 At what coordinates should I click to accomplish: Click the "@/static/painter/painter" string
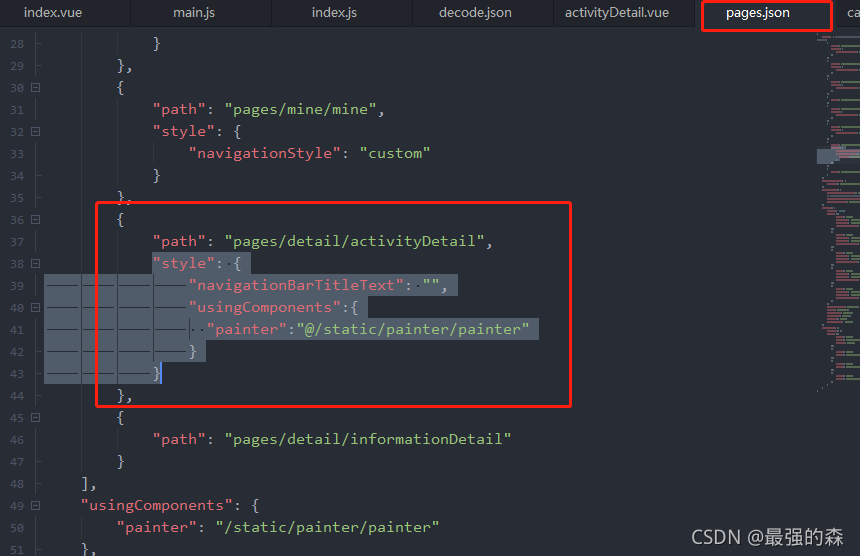click(x=413, y=329)
